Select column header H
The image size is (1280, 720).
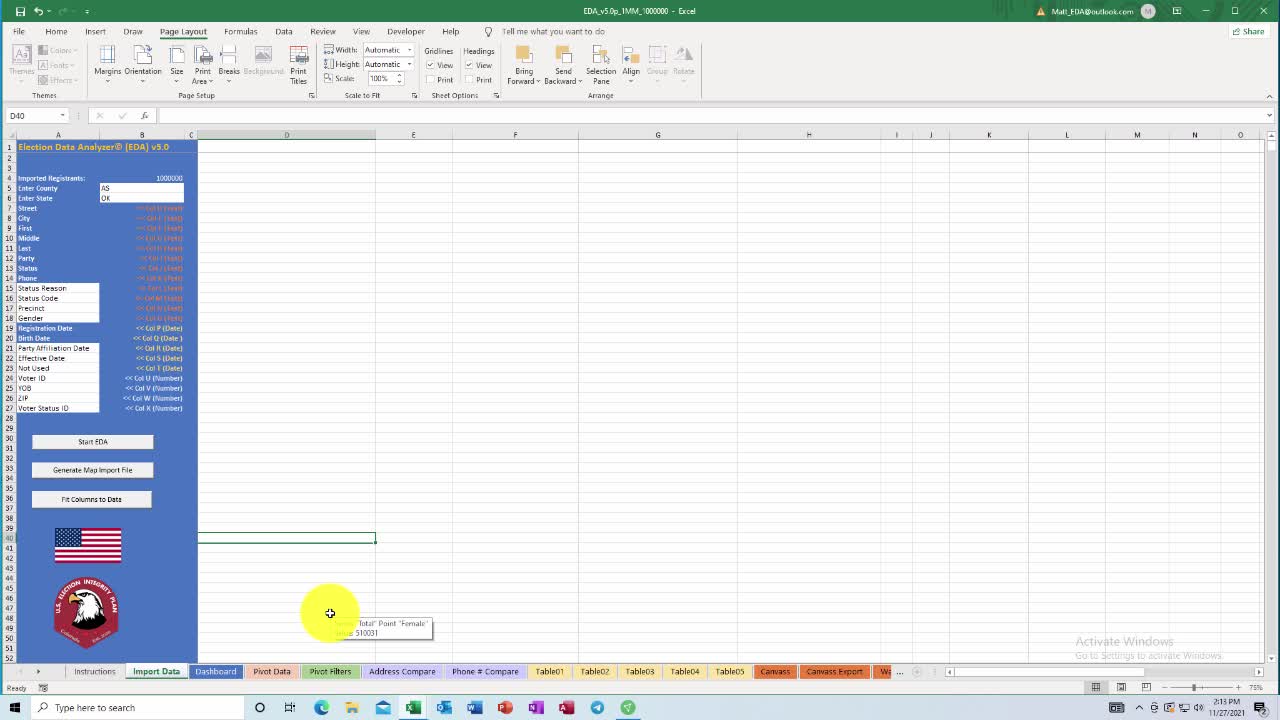point(808,135)
